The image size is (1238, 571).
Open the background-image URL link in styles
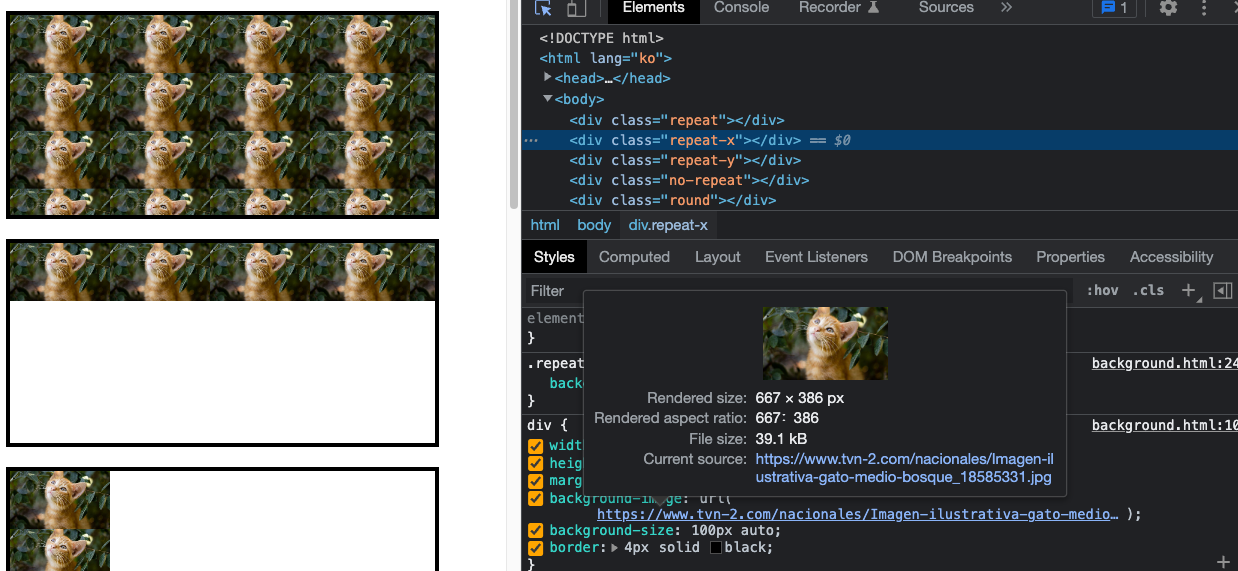pos(857,514)
